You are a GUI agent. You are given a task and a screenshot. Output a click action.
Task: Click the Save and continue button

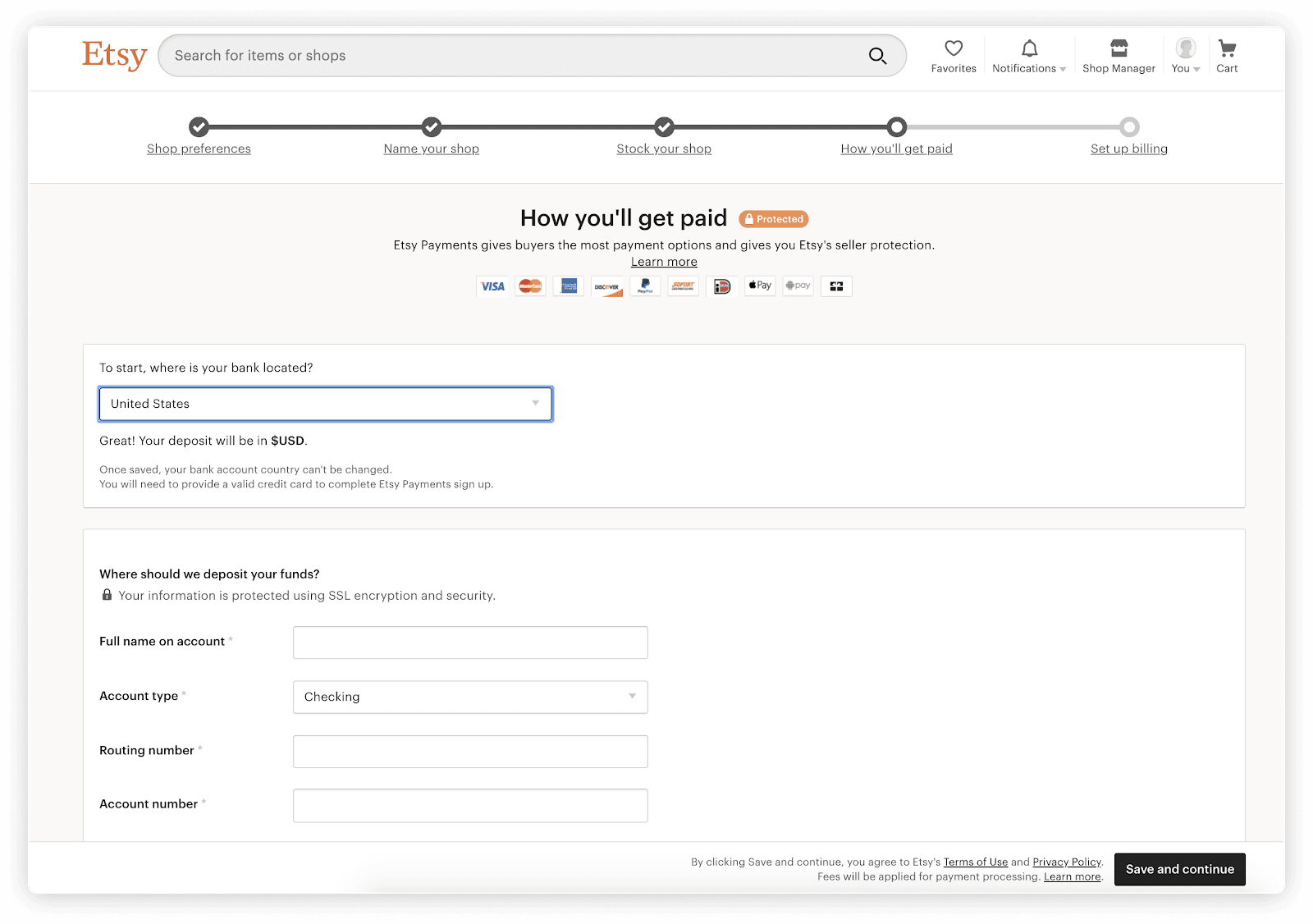(x=1180, y=869)
